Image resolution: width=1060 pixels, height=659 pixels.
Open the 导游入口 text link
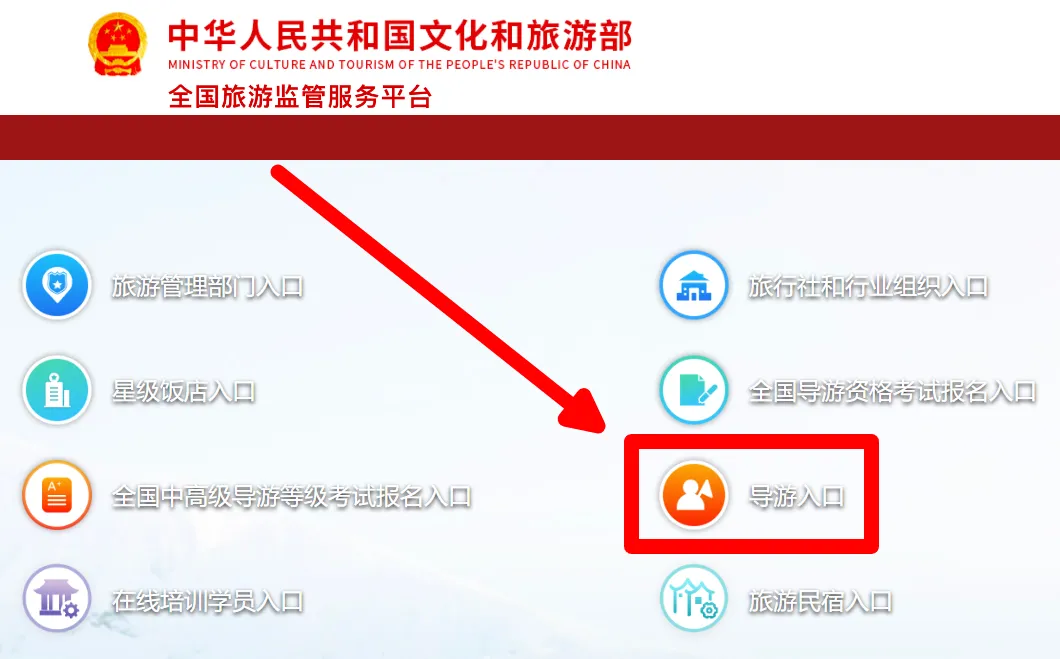[x=796, y=497]
